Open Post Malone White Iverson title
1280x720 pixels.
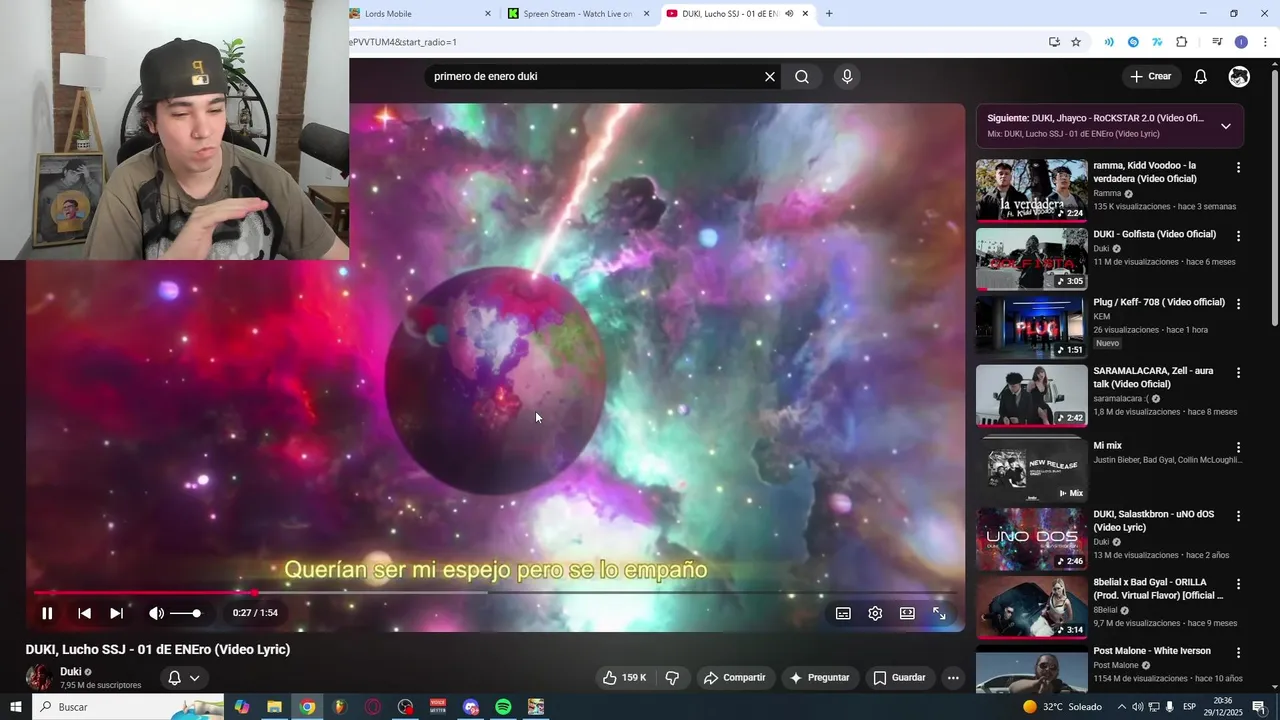[1152, 650]
